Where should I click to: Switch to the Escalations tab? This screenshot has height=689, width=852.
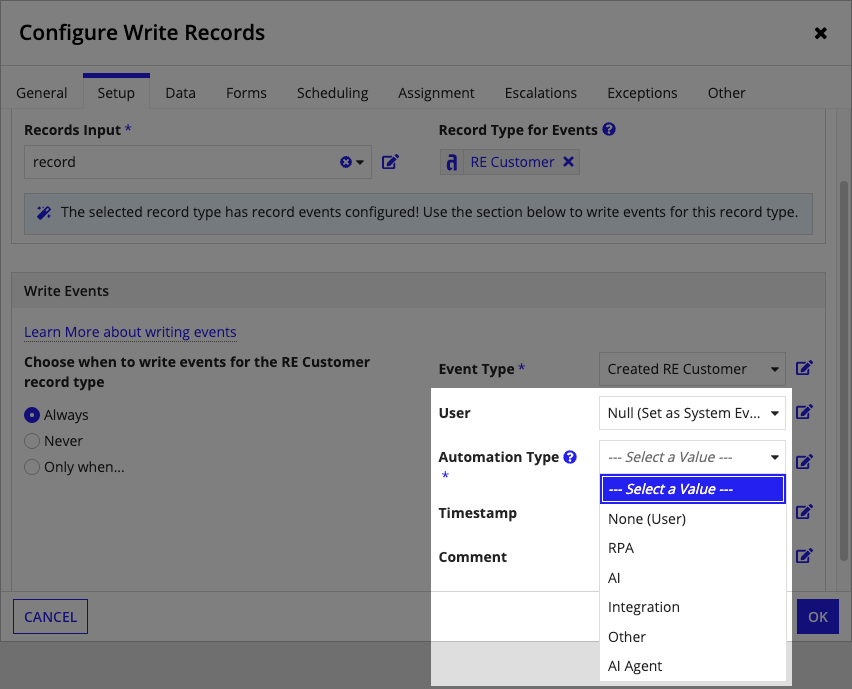click(x=541, y=93)
